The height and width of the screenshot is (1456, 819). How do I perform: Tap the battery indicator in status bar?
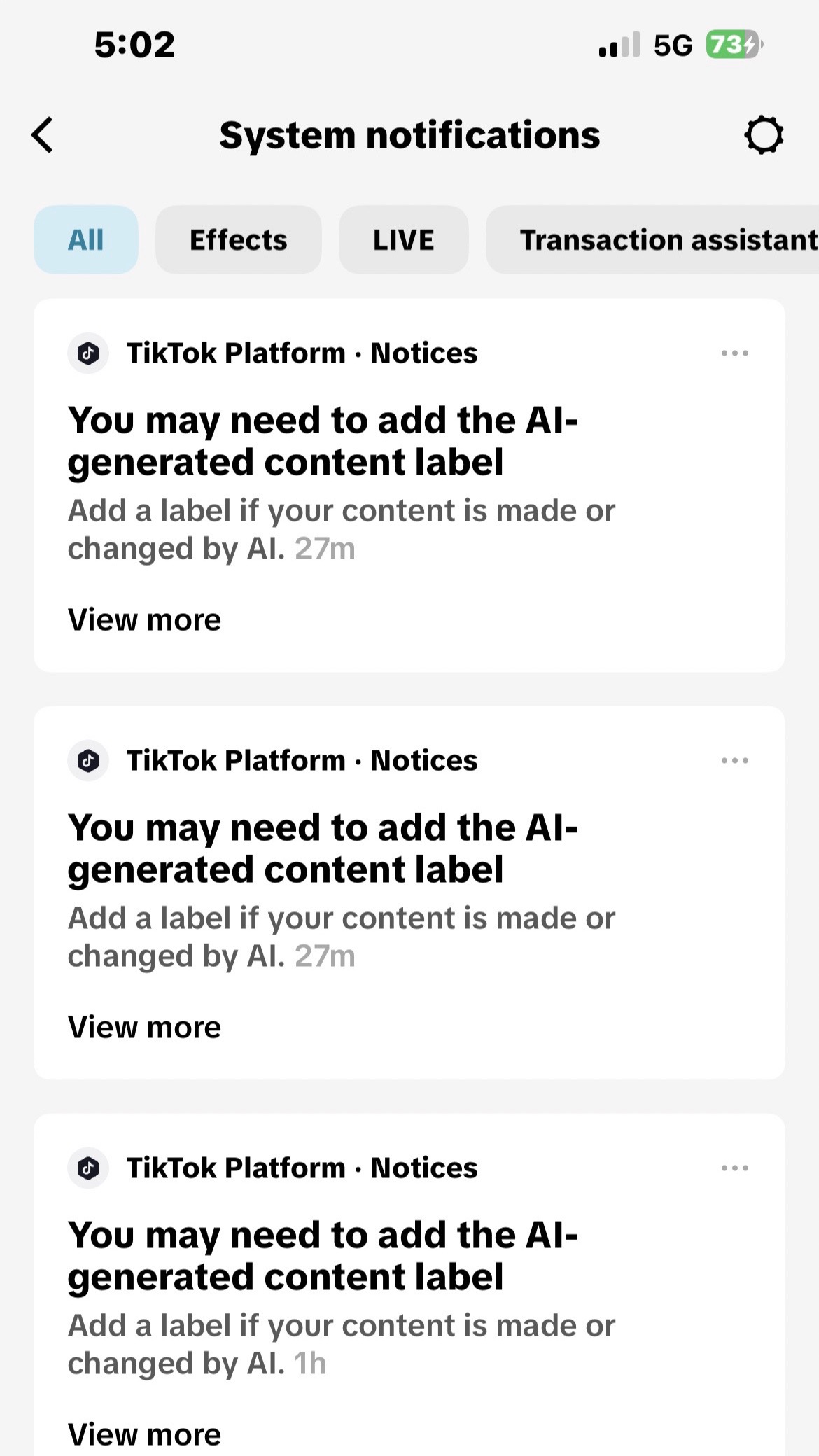pyautogui.click(x=734, y=45)
